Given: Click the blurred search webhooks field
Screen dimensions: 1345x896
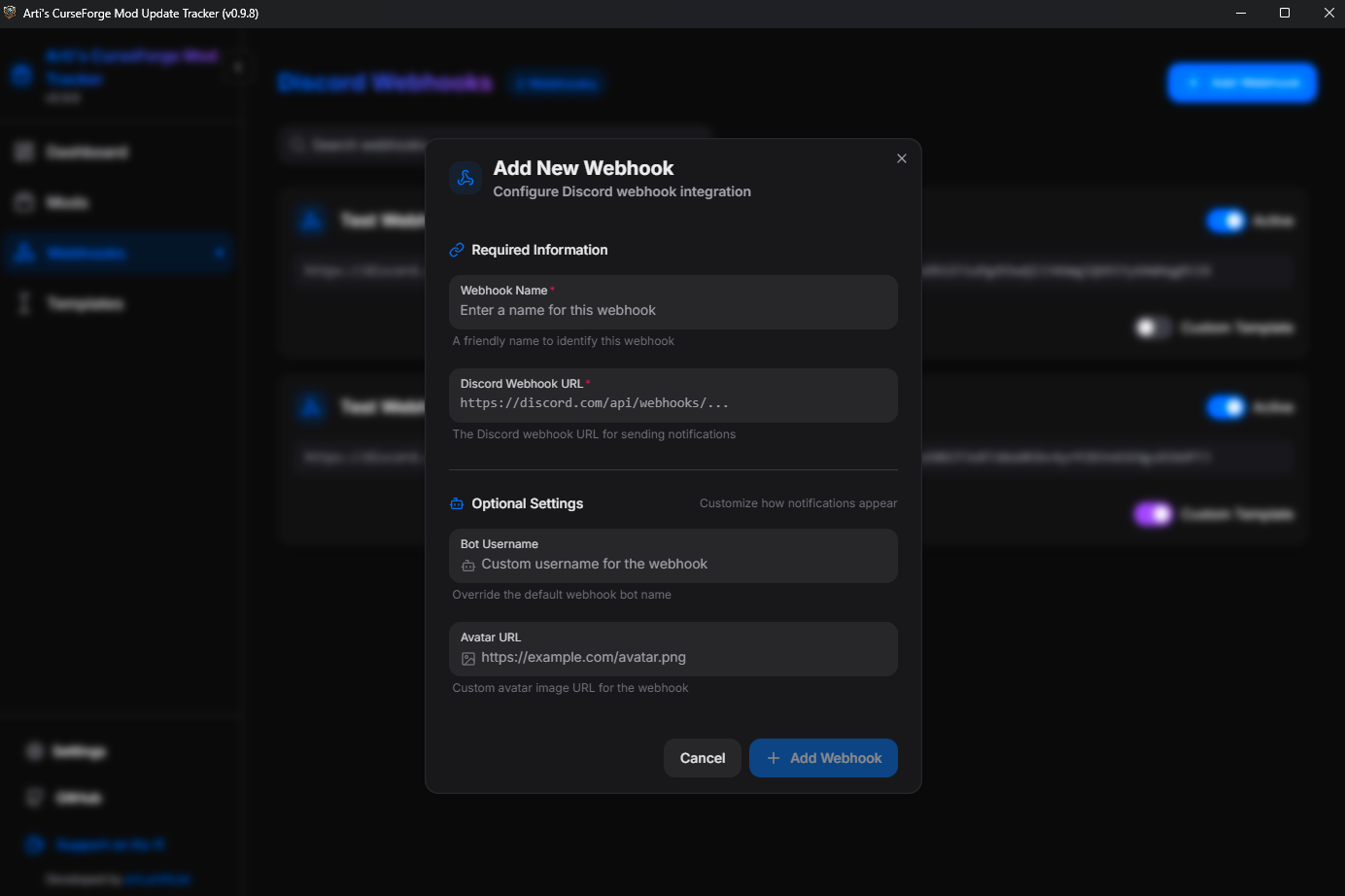Looking at the screenshot, I should coord(496,145).
